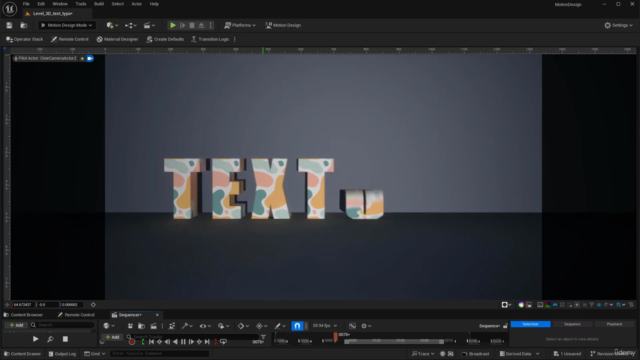Open the Sequencer wrench actions dropdown

187,326
